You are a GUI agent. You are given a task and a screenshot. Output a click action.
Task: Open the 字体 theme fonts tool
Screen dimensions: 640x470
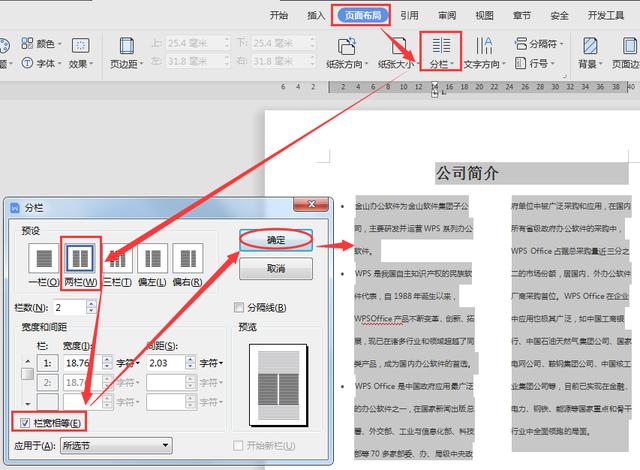(41, 63)
